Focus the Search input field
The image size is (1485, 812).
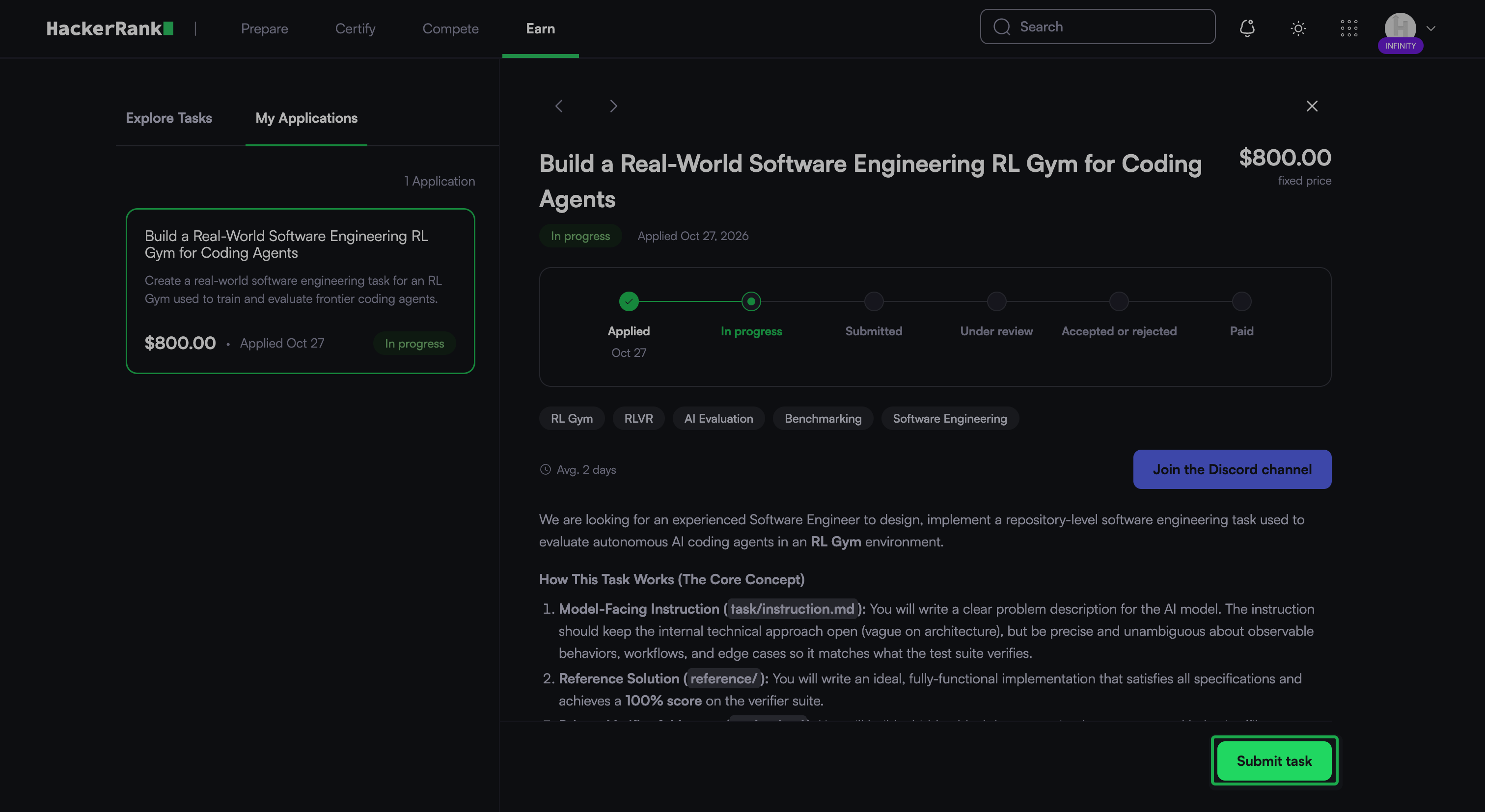[1098, 27]
